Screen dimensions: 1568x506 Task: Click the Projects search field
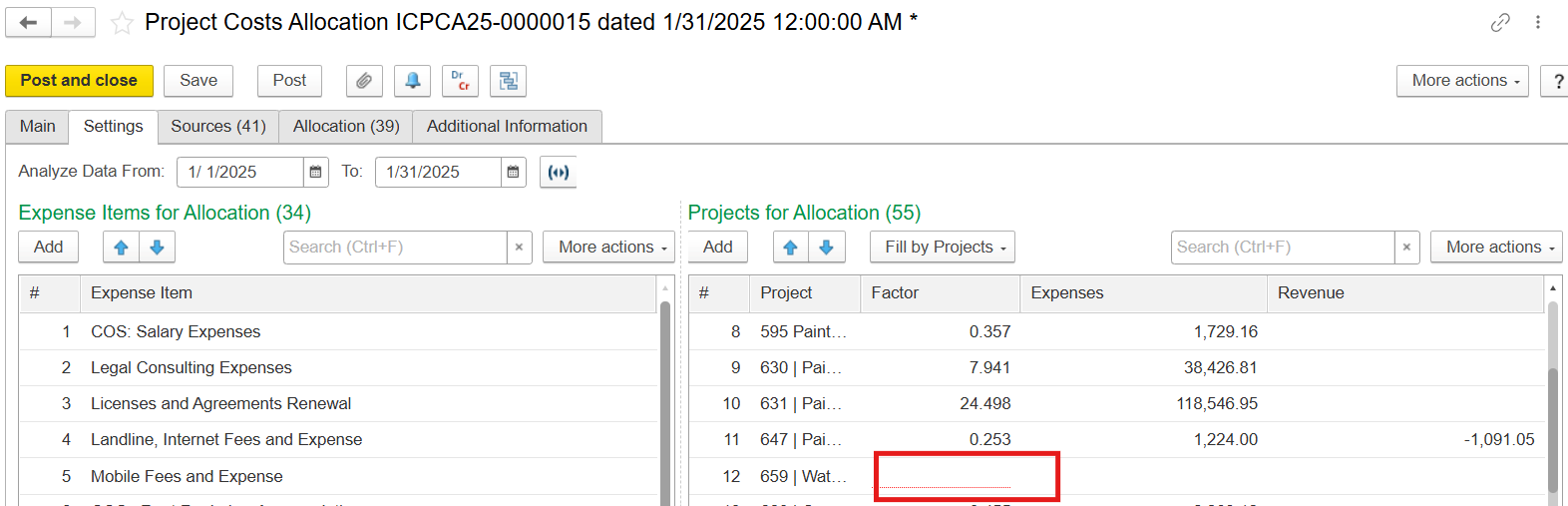(1281, 248)
